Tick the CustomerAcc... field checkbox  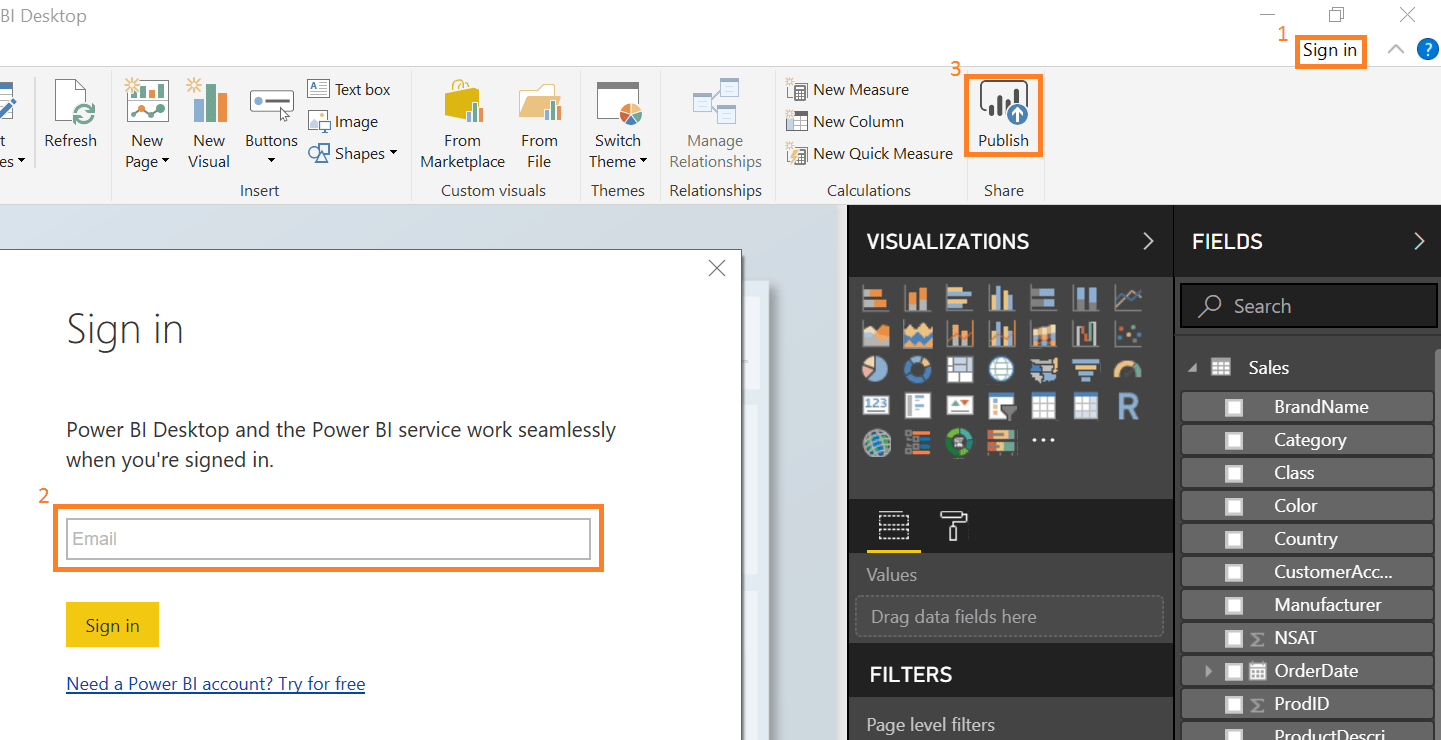[x=1234, y=572]
